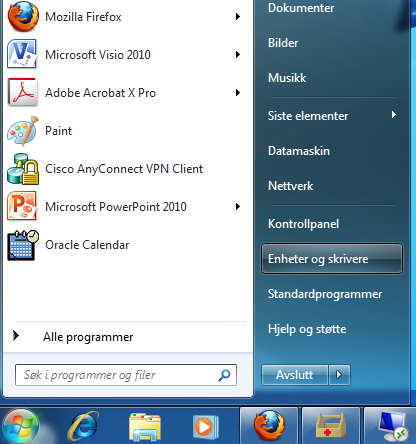Launch Microsoft PowerPoint 2010
Viewport: 416px width, 444px height.
(x=123, y=207)
